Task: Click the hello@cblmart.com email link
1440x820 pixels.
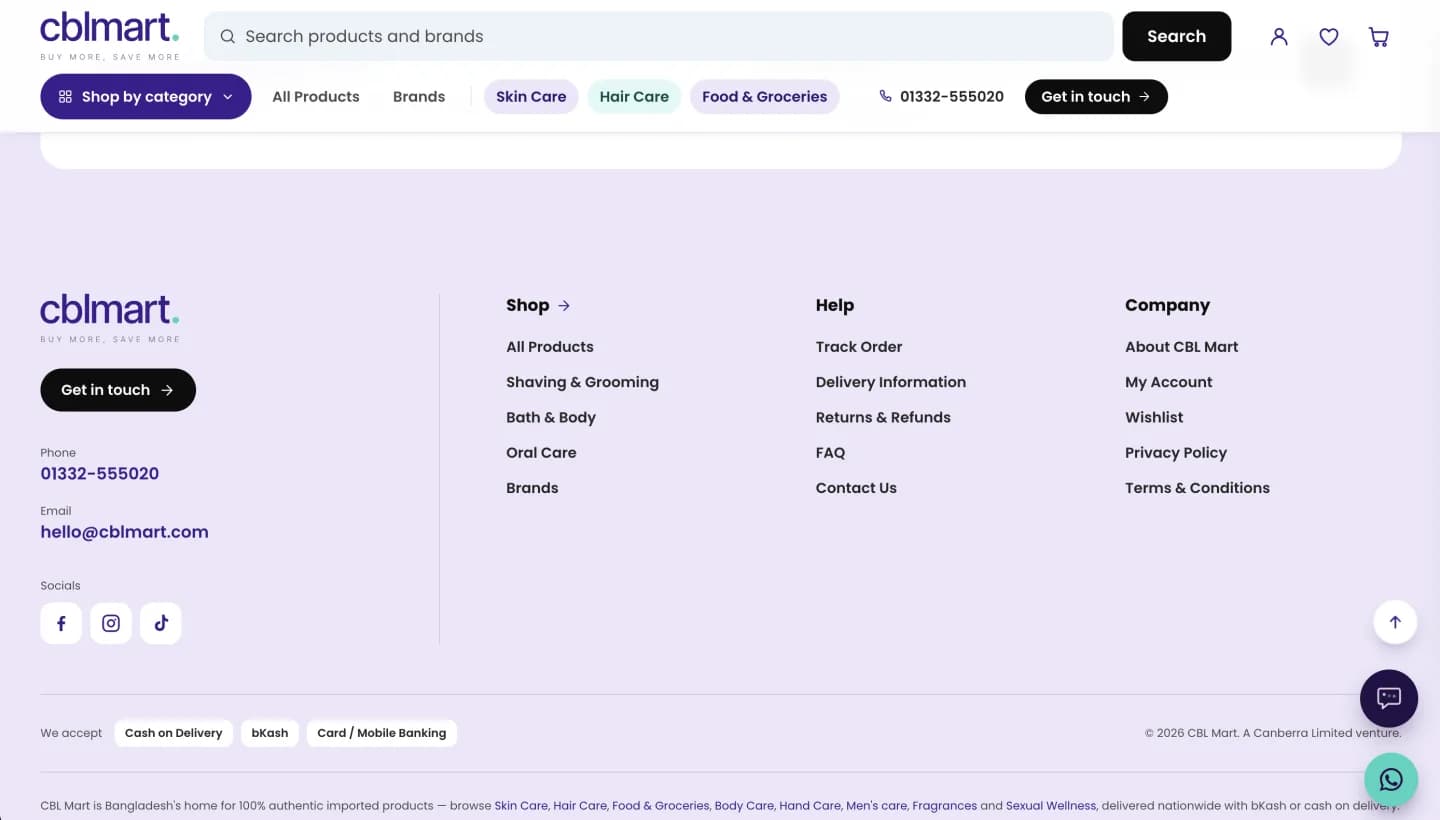Action: (x=125, y=532)
